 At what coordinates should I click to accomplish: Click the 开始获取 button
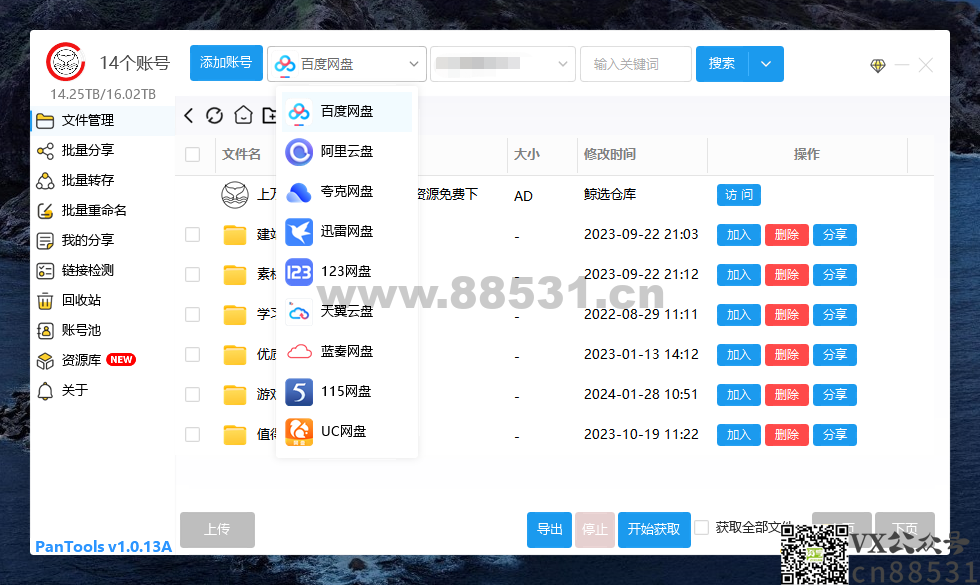654,529
